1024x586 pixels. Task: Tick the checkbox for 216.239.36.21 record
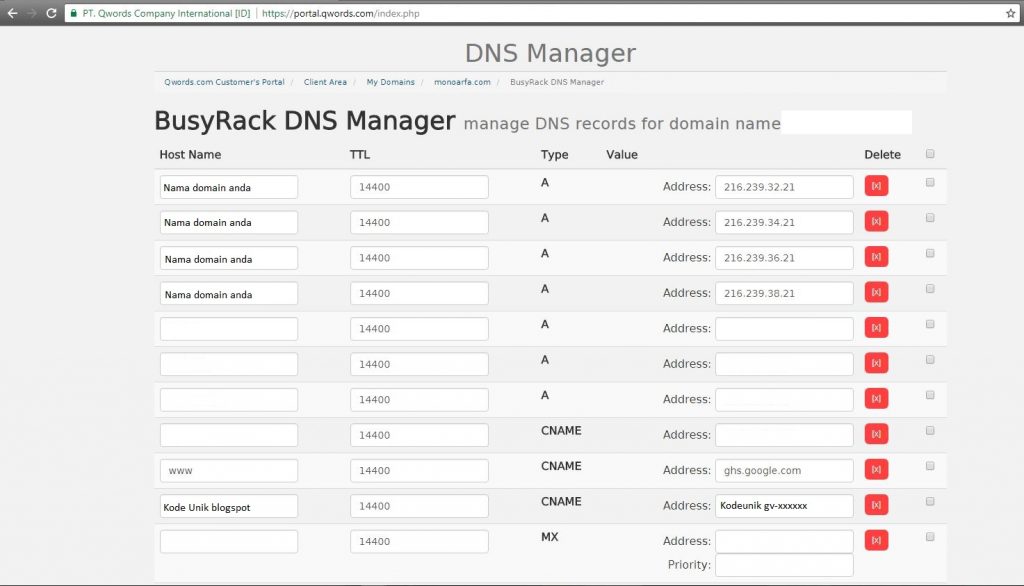930,254
